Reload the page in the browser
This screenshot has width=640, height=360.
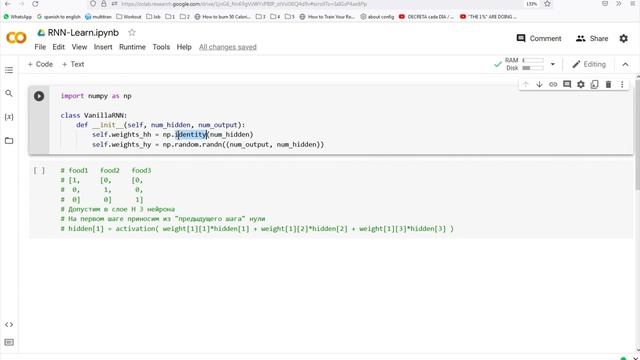point(35,4)
